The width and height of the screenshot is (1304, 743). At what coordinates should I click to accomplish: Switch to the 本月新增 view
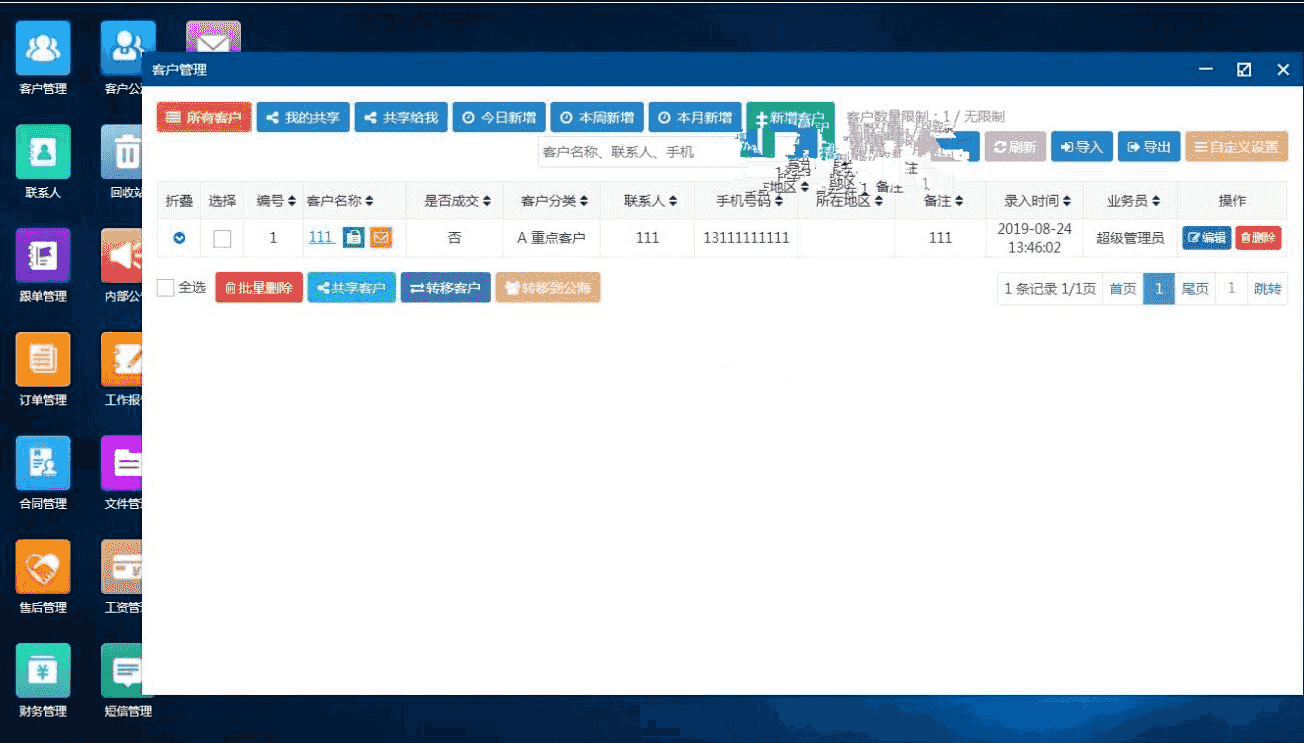pos(695,117)
